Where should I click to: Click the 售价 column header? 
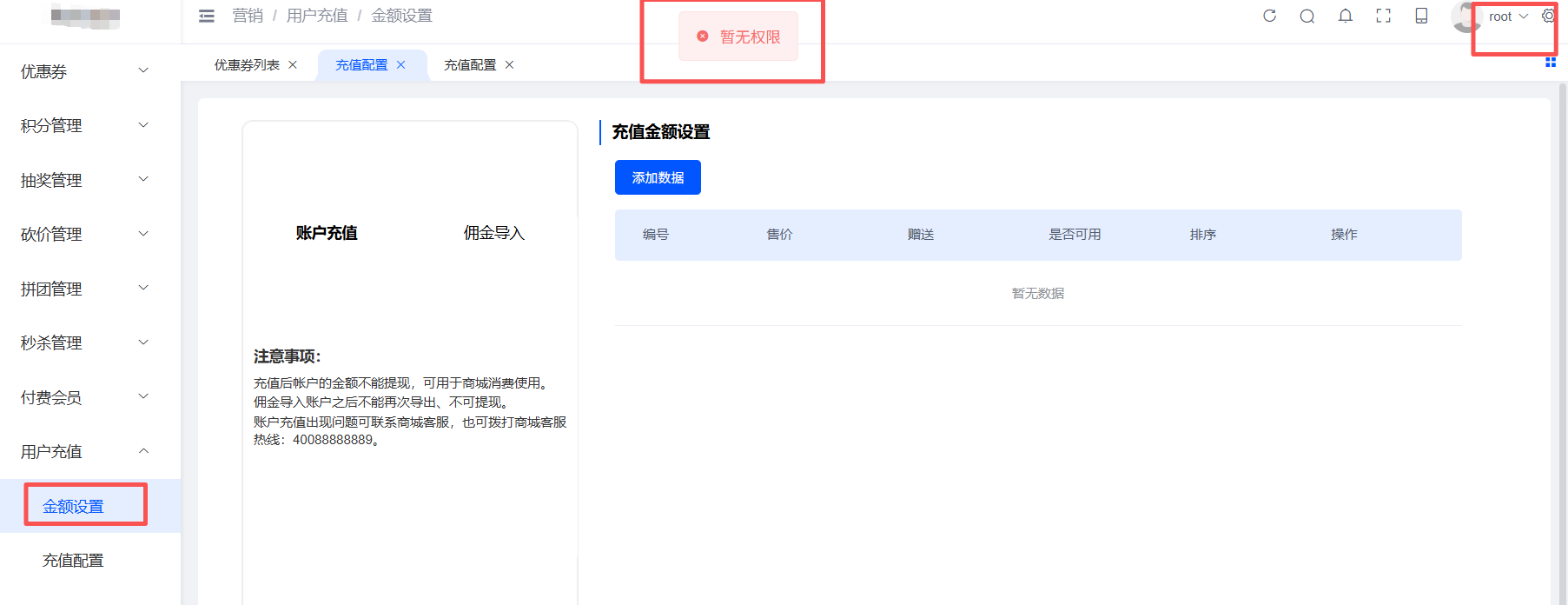tap(779, 235)
